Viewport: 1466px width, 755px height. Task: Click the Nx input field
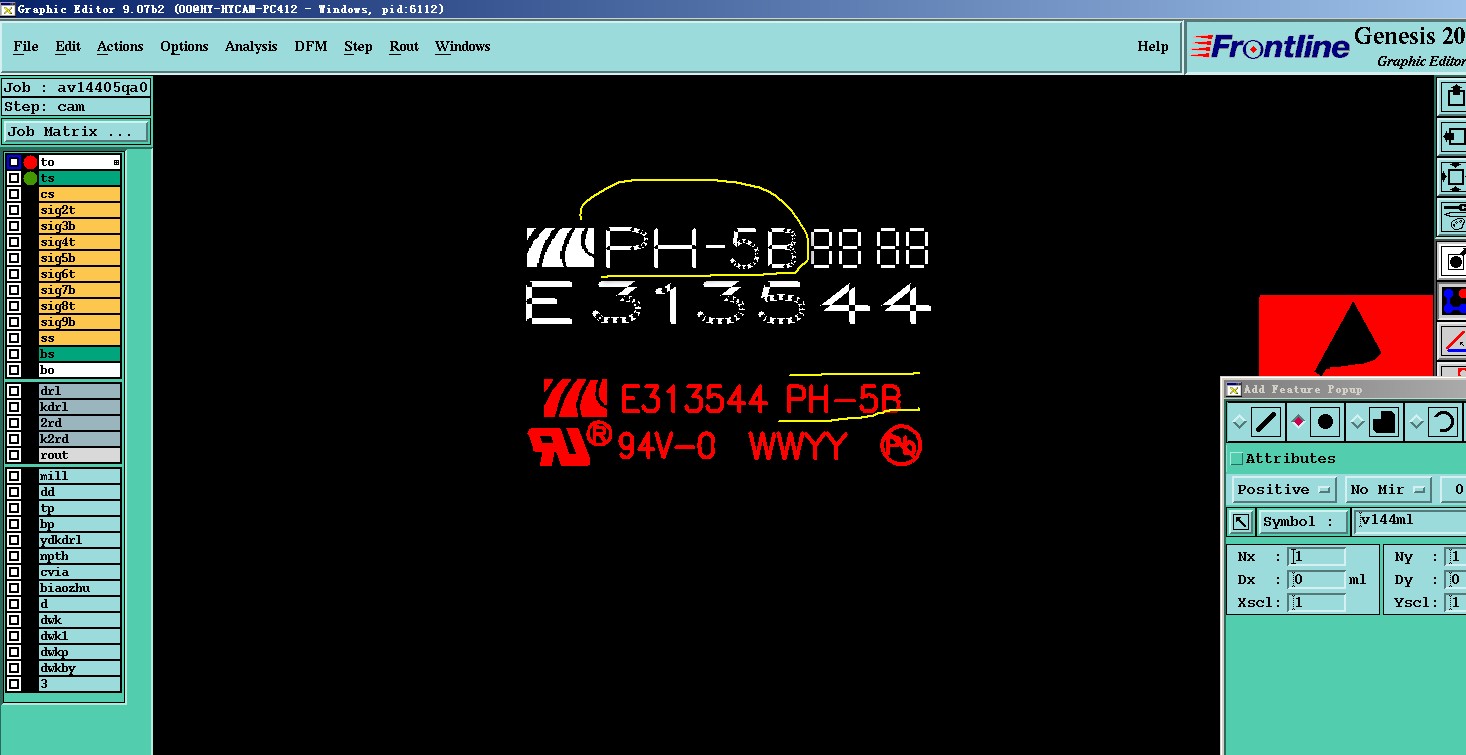point(1317,557)
